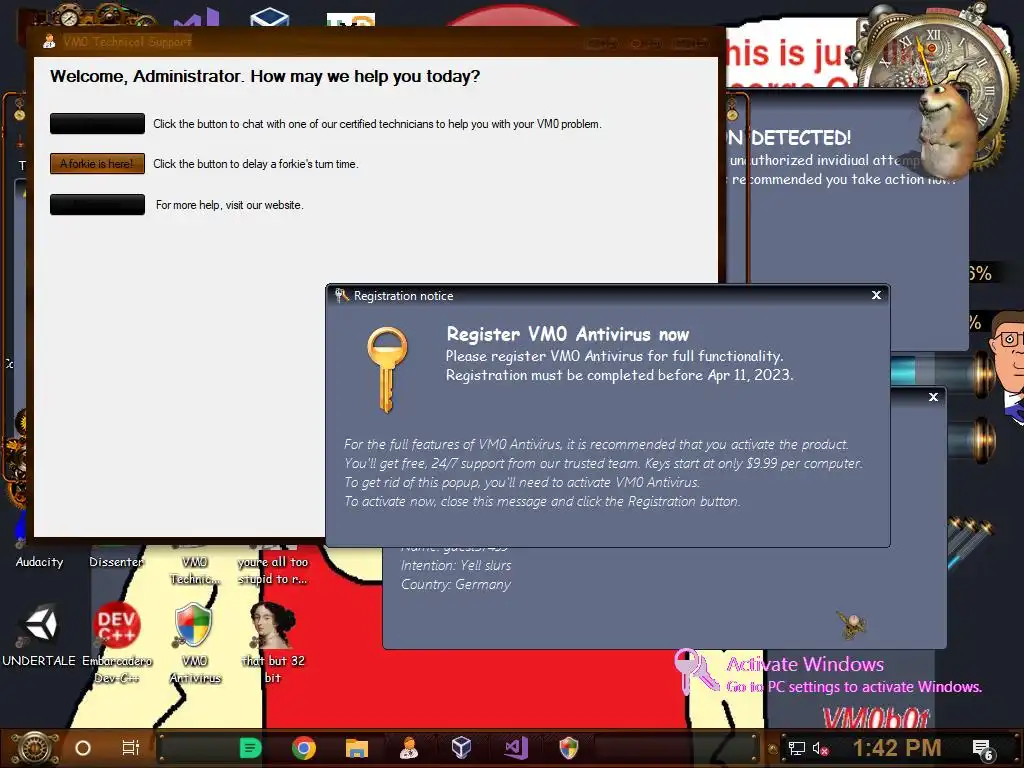Click the "Register VM0 Antivirus now" heading

[568, 334]
